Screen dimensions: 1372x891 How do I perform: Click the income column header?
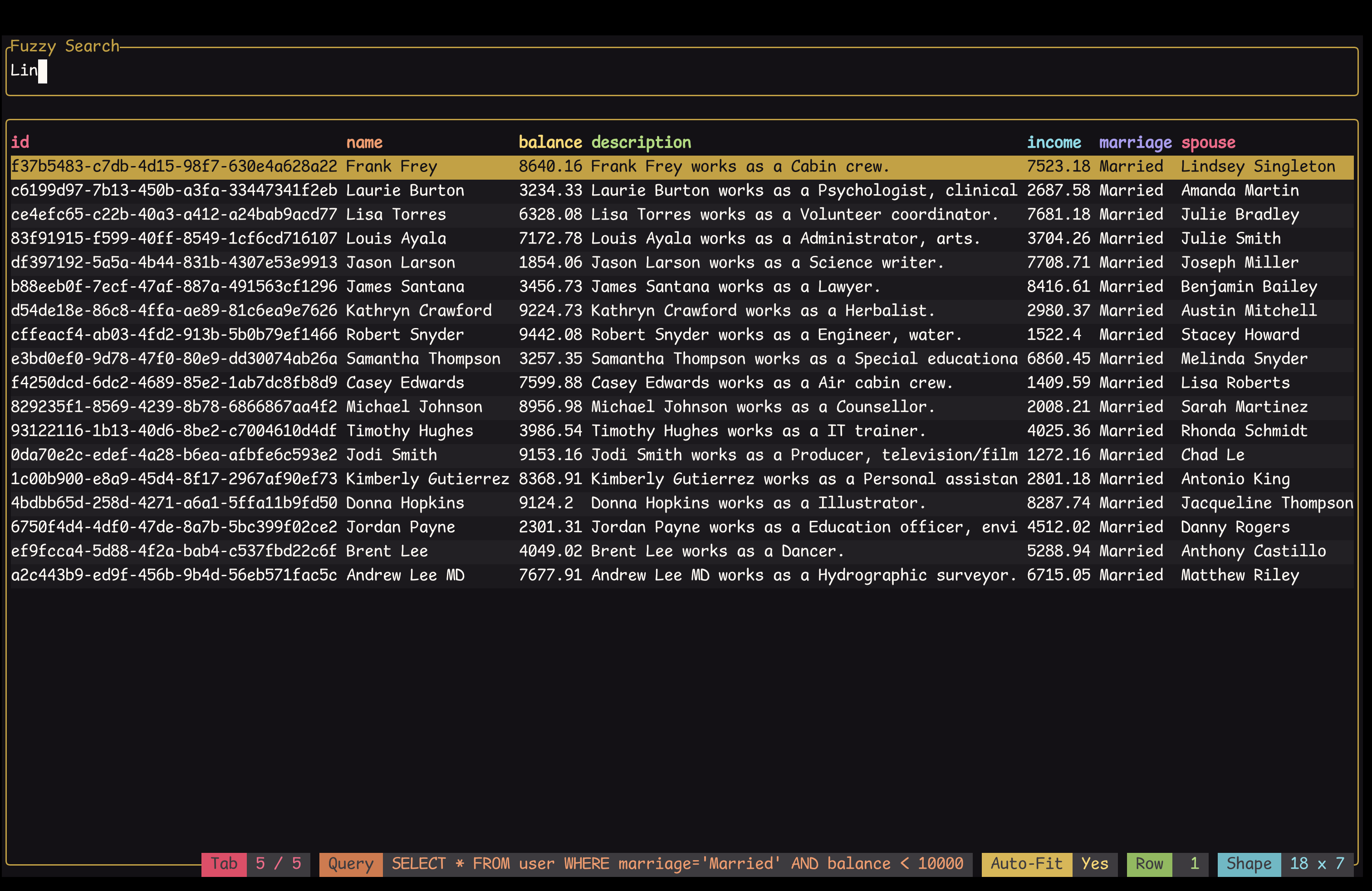click(x=1054, y=142)
